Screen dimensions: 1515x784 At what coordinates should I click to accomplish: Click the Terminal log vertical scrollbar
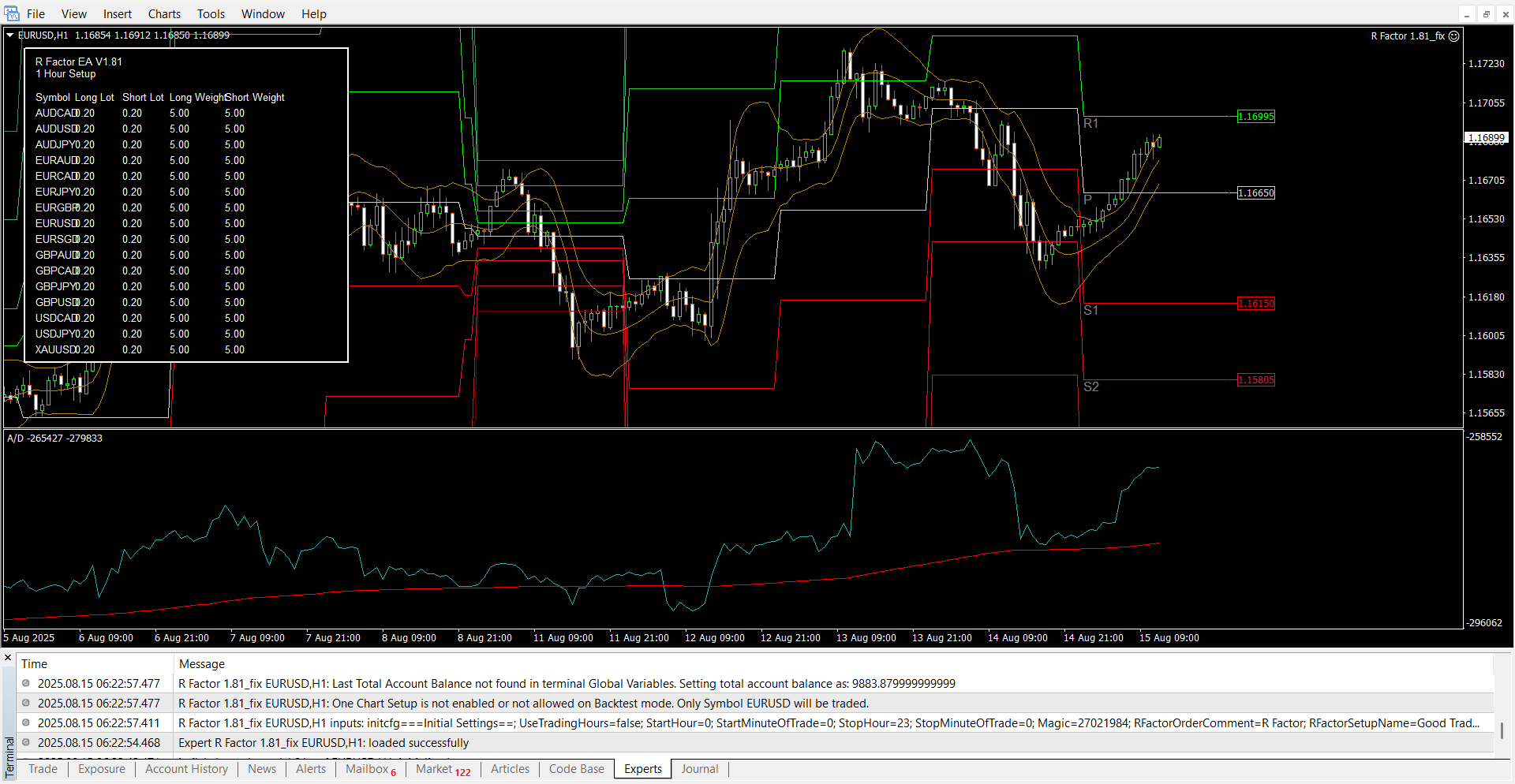click(1502, 730)
